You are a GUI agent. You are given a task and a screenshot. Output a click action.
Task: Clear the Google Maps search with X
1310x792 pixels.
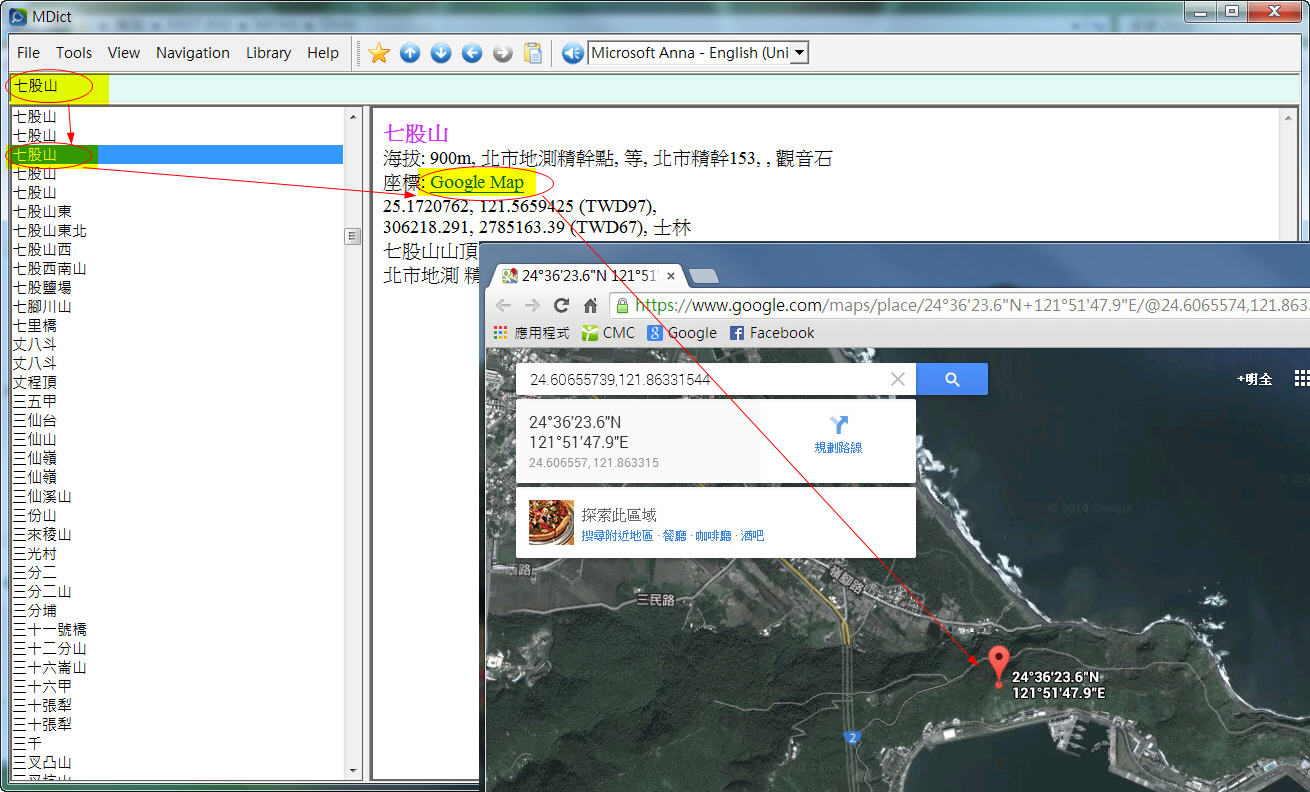(898, 379)
